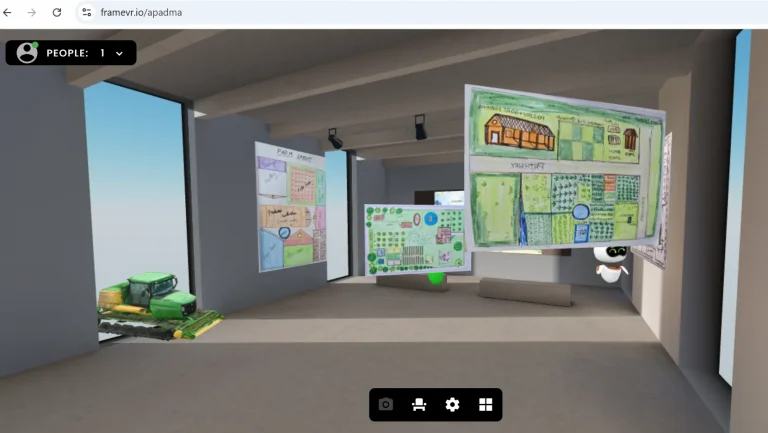Open settings with the gear icon

coord(452,404)
